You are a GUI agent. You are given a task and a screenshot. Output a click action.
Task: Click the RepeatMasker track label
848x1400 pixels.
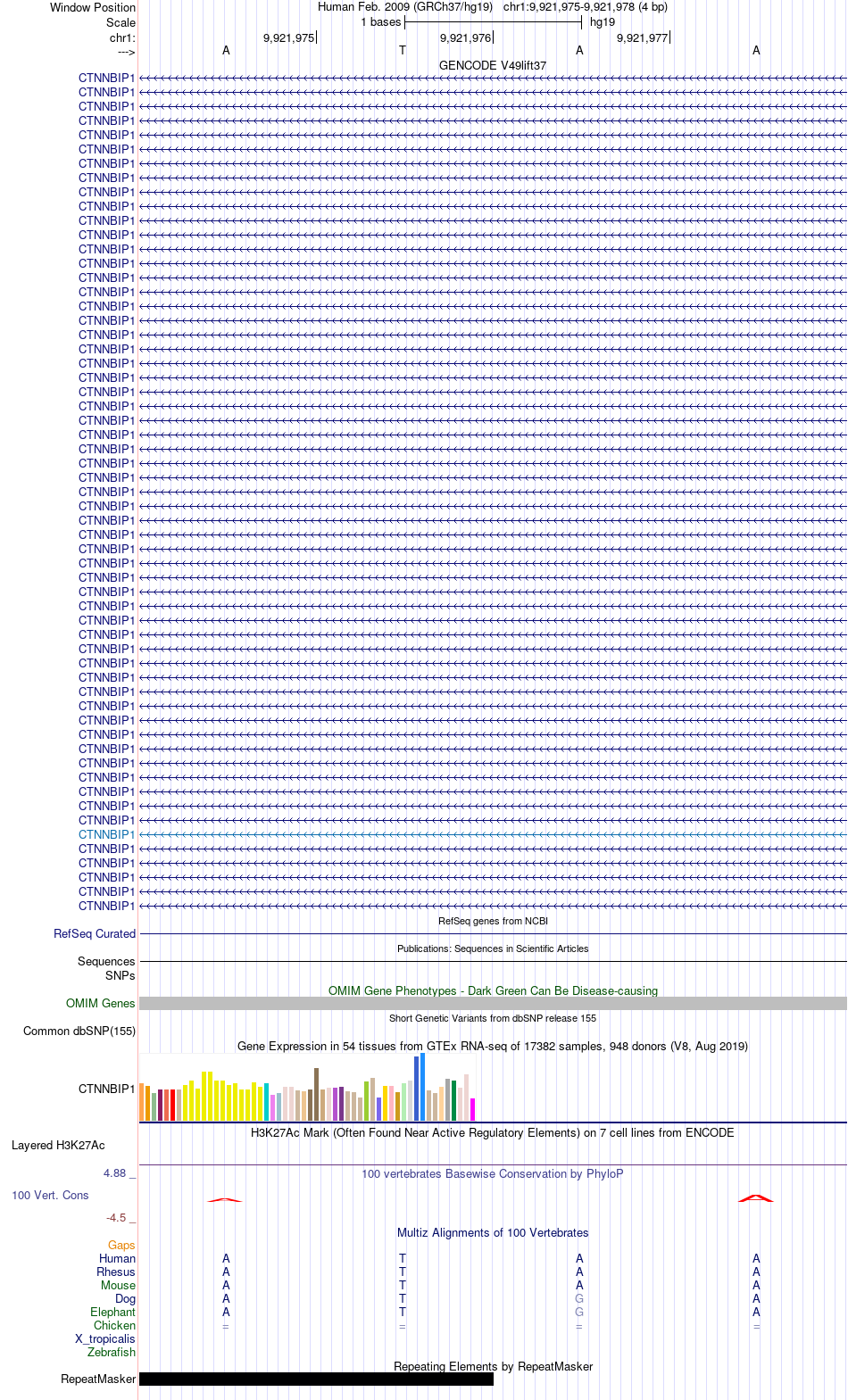click(98, 1379)
